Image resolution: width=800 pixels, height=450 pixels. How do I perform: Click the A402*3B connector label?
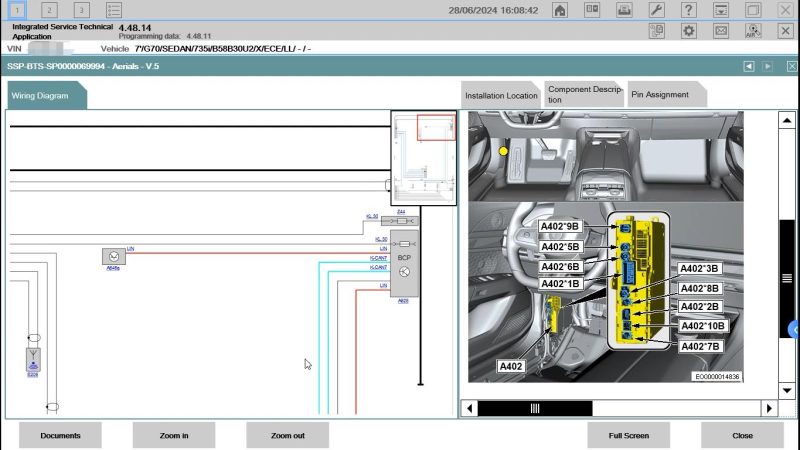coord(699,268)
